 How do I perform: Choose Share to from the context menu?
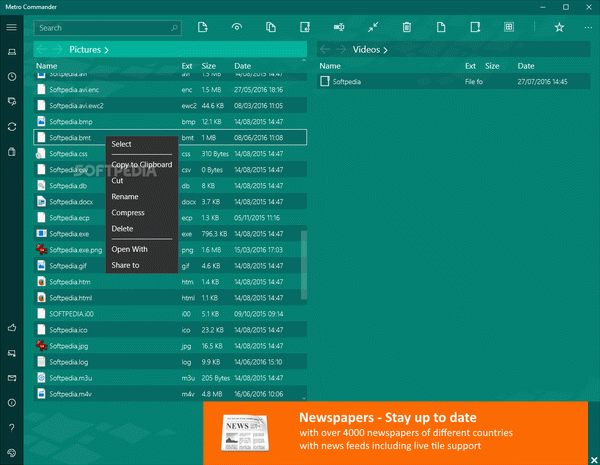coord(142,265)
